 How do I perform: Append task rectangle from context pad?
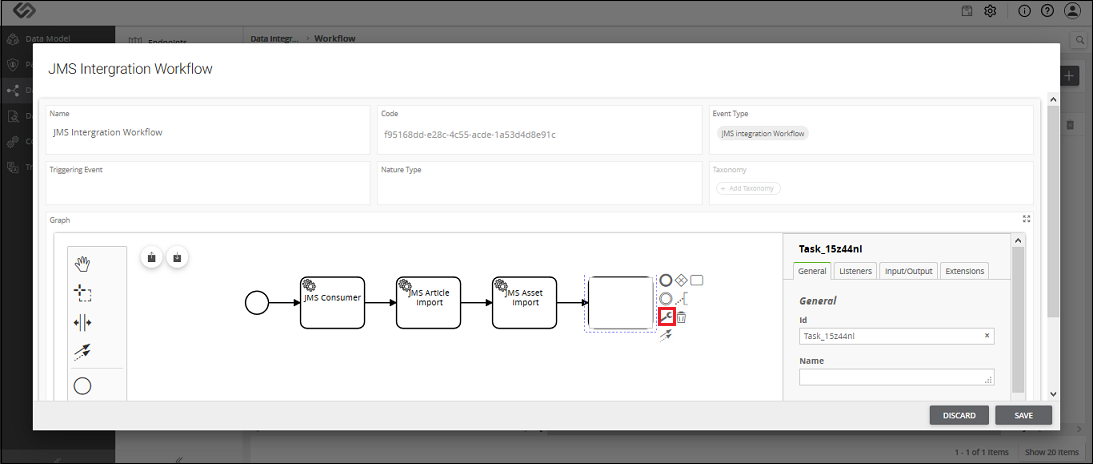[x=696, y=281]
